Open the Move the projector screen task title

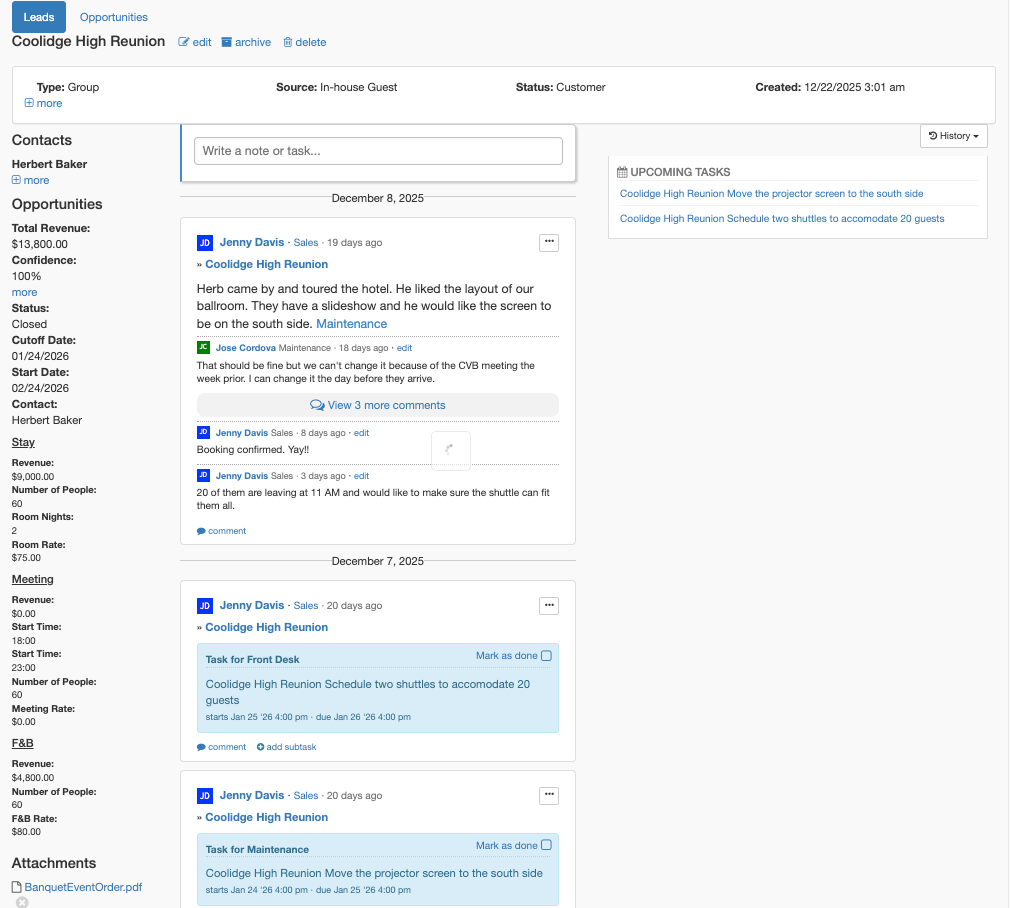click(x=374, y=873)
